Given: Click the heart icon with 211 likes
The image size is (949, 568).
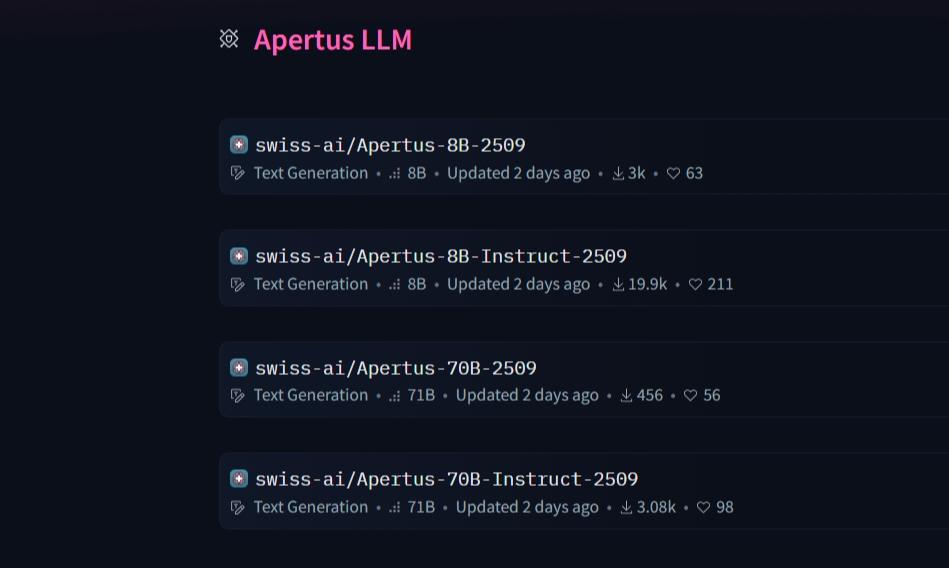Looking at the screenshot, I should pyautogui.click(x=695, y=284).
